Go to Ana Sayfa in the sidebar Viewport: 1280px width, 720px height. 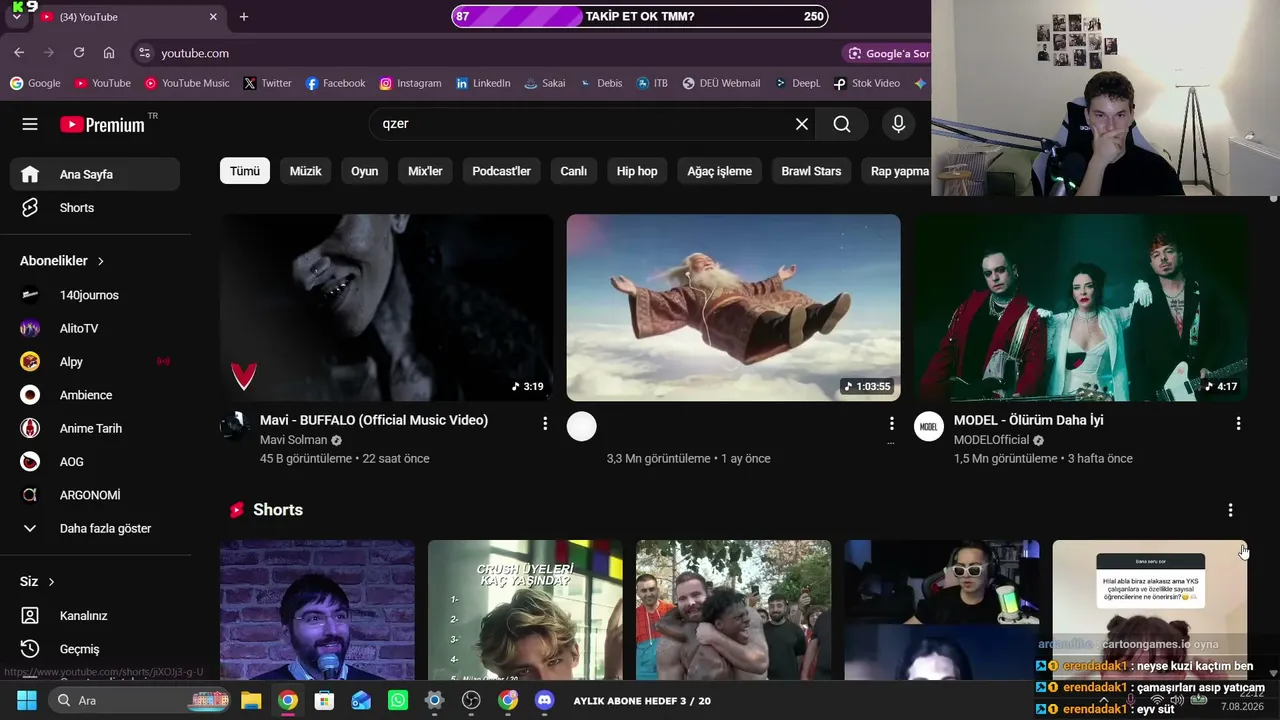(x=95, y=174)
